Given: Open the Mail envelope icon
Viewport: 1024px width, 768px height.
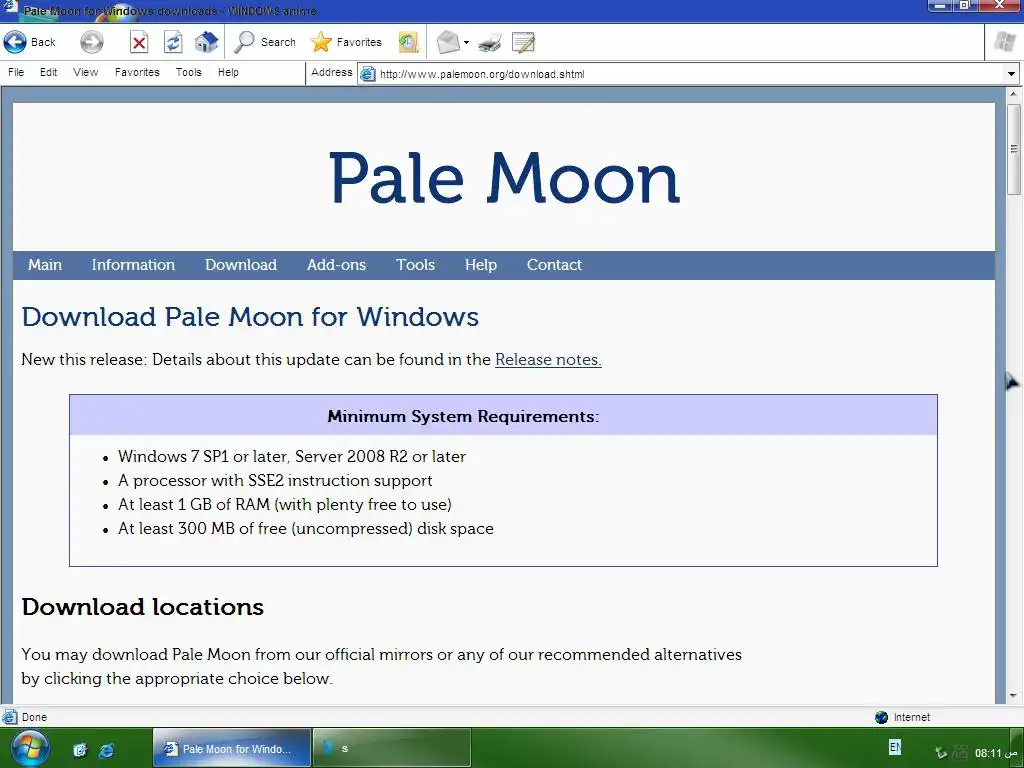Looking at the screenshot, I should coord(448,42).
